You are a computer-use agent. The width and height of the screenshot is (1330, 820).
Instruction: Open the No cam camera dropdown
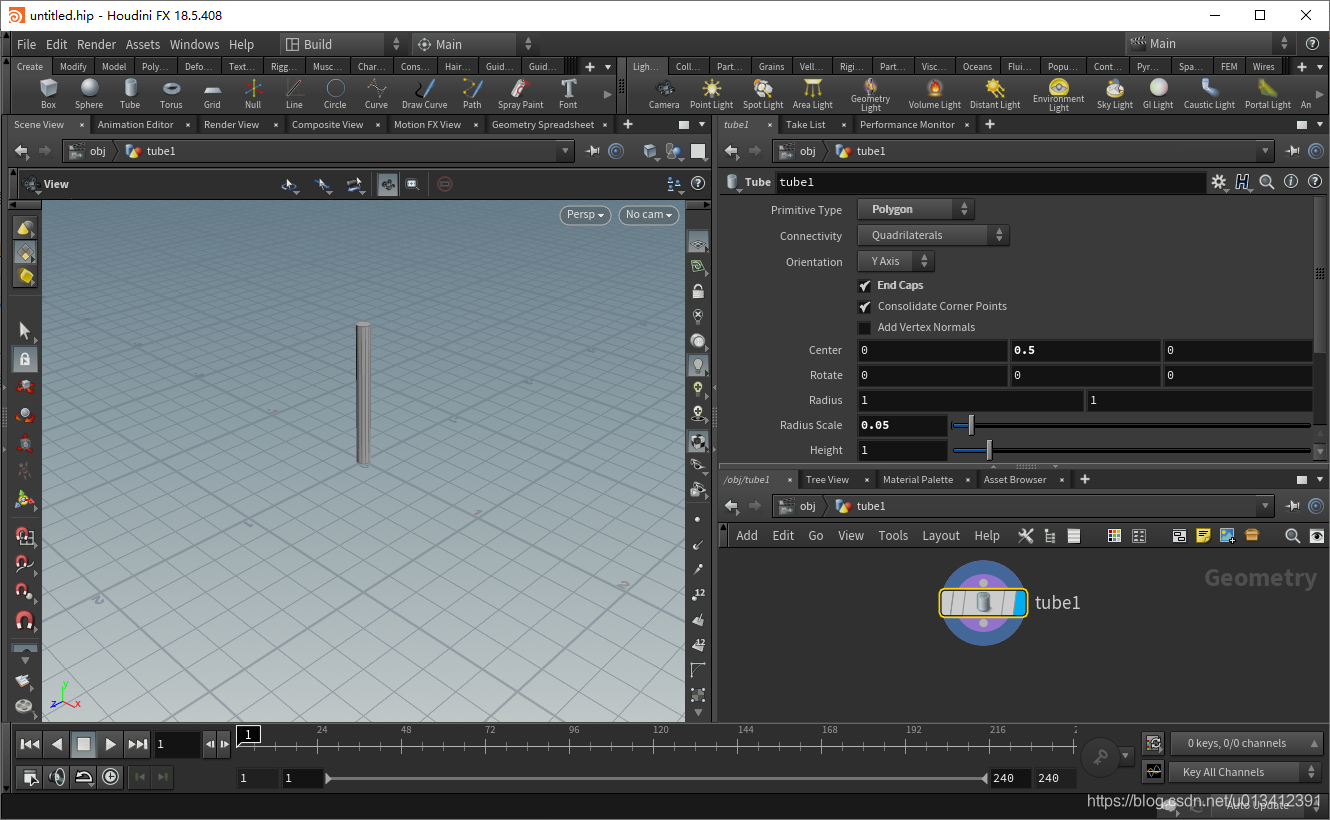click(x=649, y=215)
